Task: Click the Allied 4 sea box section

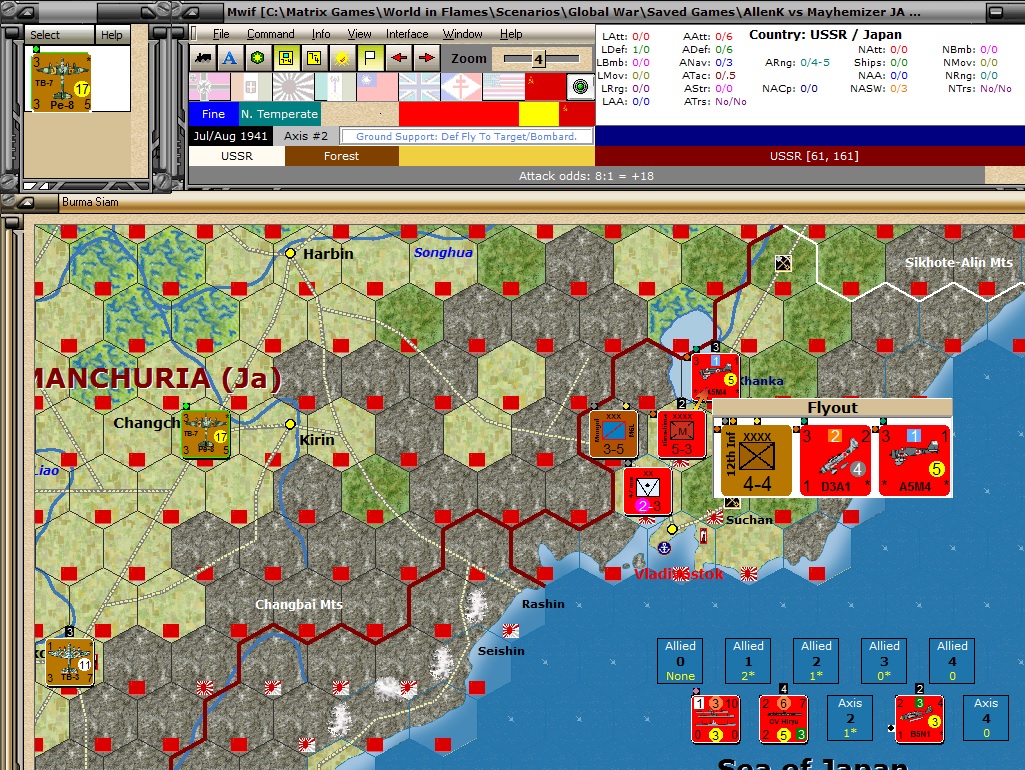Action: [x=952, y=661]
